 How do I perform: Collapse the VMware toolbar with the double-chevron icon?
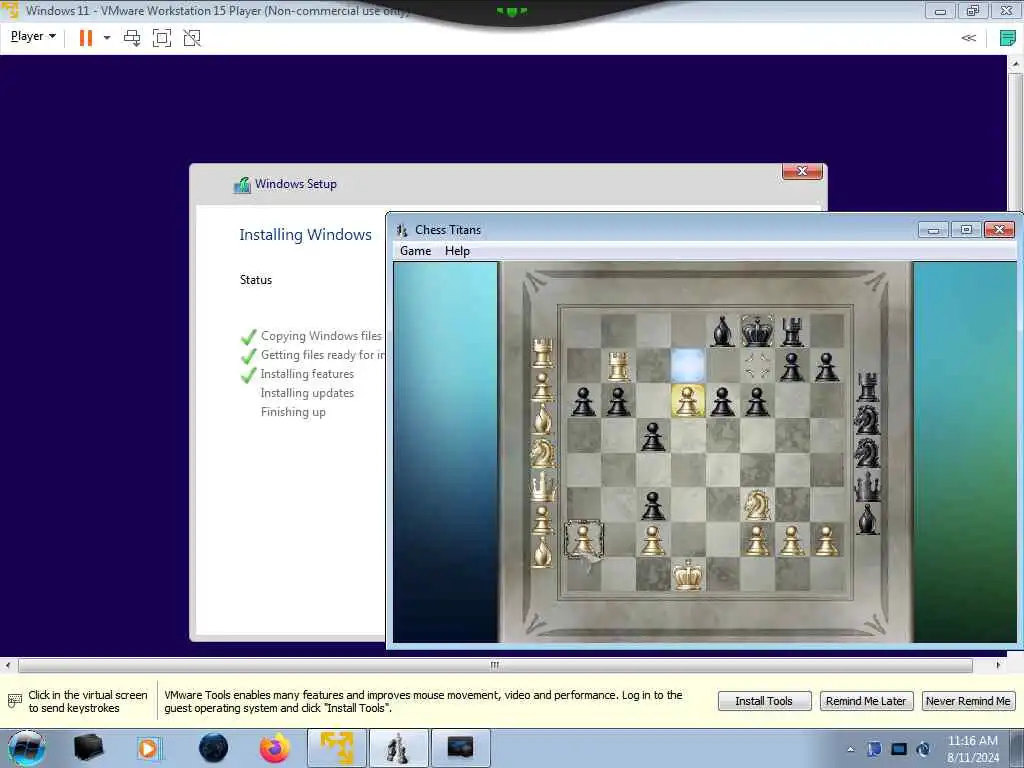pos(968,38)
